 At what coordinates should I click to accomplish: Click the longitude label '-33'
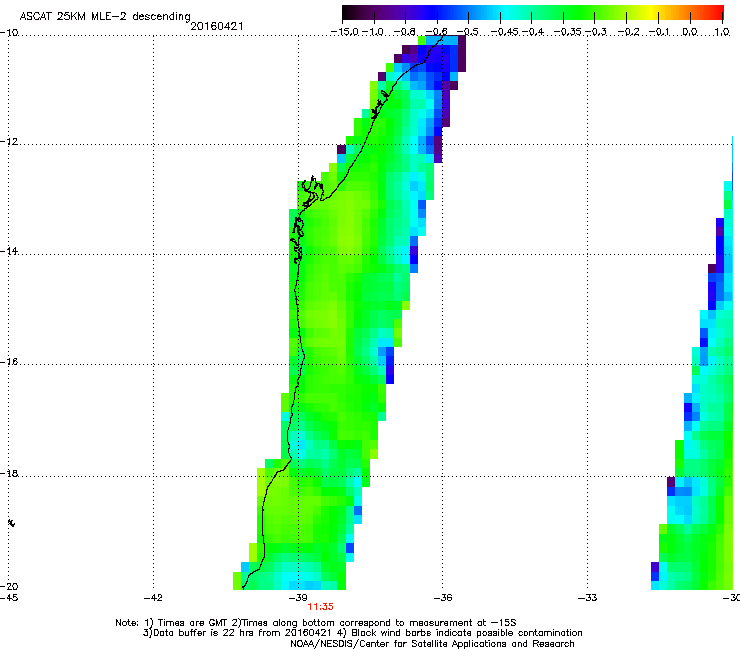pyautogui.click(x=588, y=598)
